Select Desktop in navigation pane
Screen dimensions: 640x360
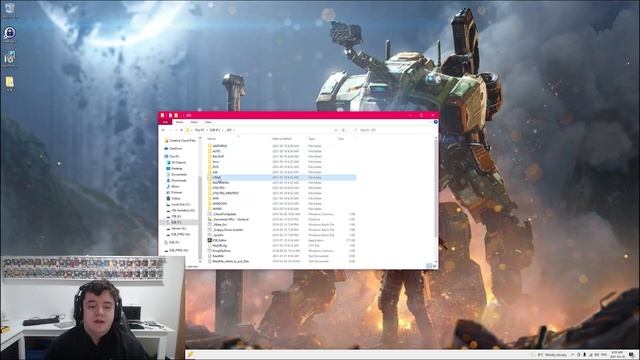click(176, 168)
